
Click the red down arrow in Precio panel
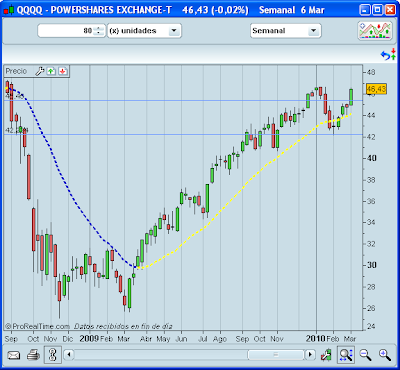pyautogui.click(x=63, y=71)
